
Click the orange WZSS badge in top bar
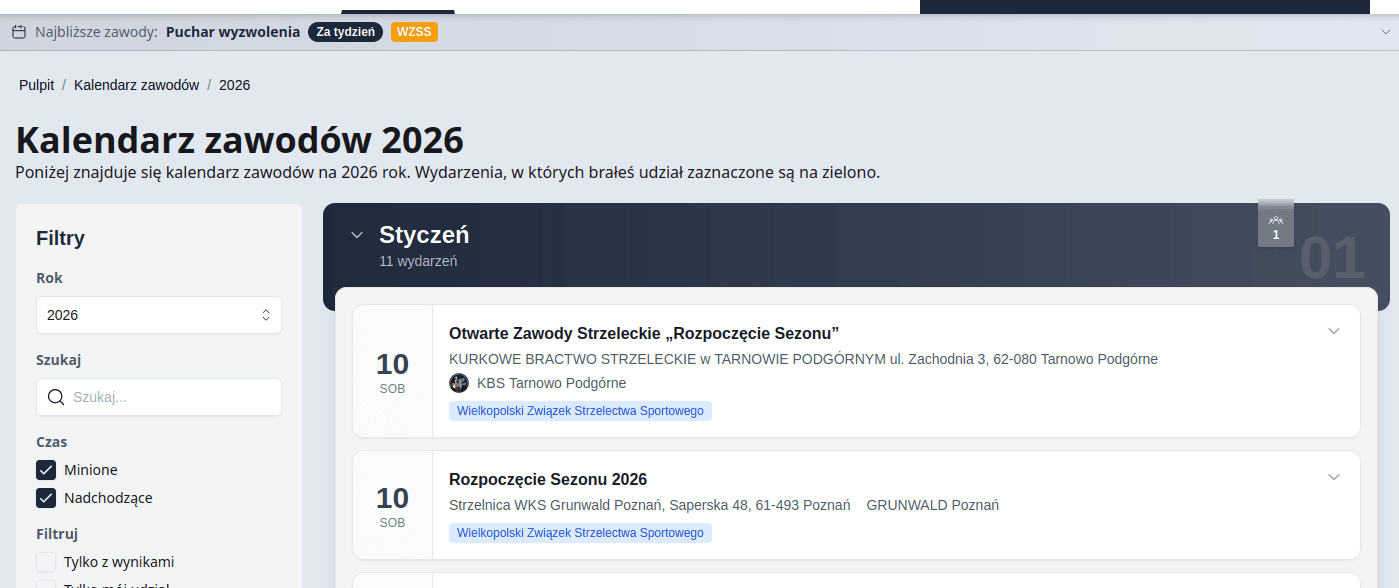pyautogui.click(x=414, y=32)
